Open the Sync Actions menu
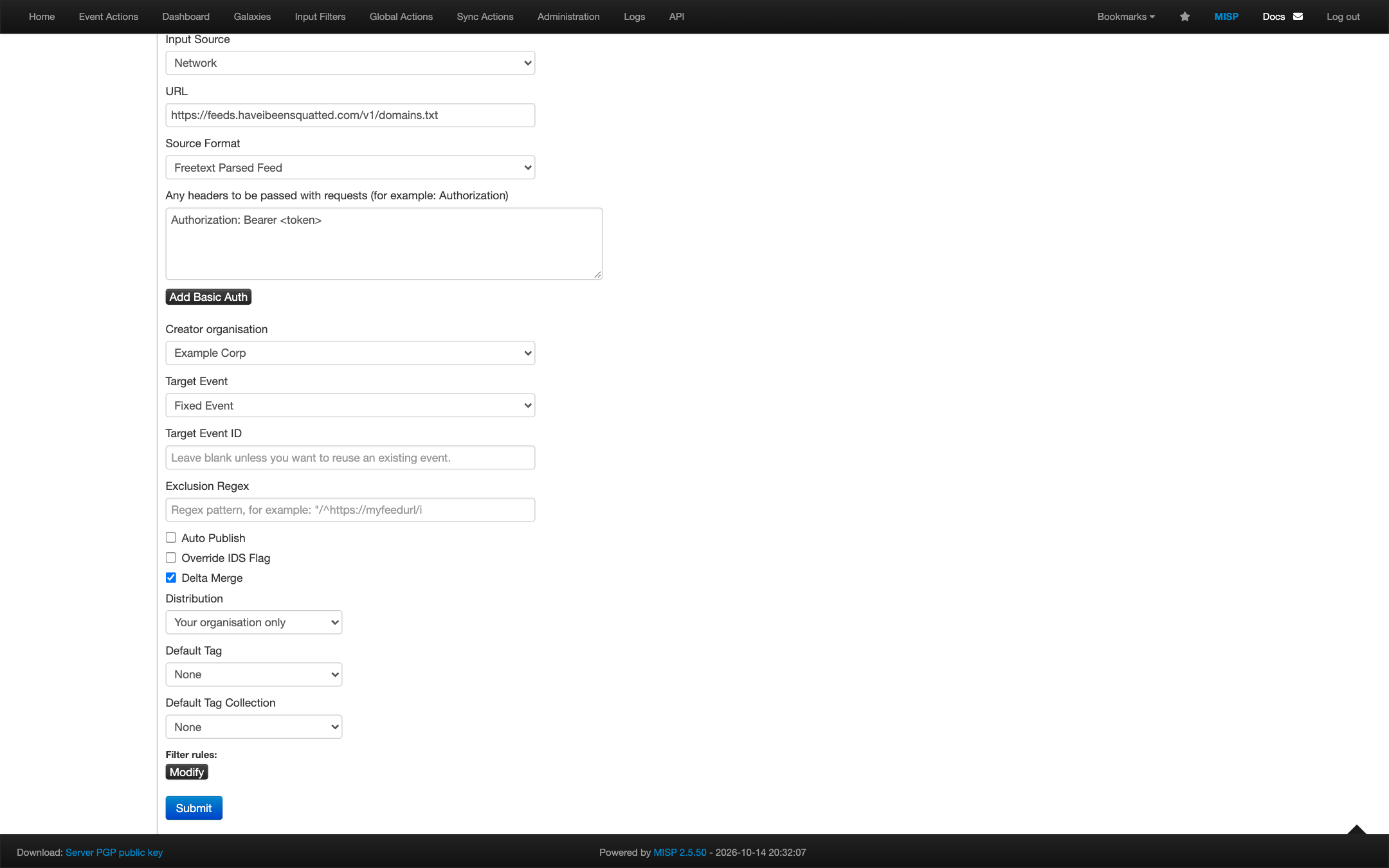Screen dimensions: 1389x868 [485, 17]
